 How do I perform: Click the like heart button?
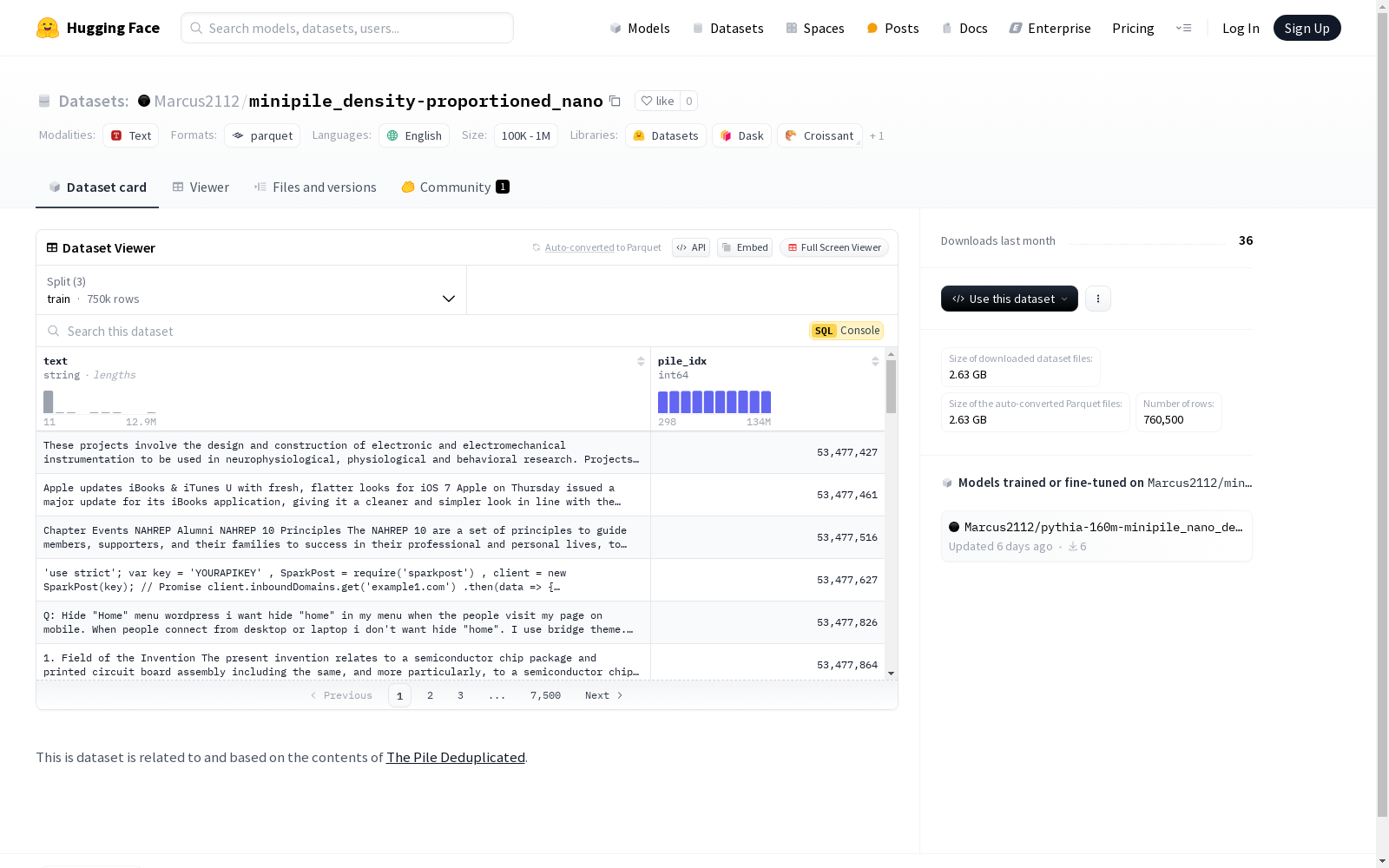tap(657, 101)
